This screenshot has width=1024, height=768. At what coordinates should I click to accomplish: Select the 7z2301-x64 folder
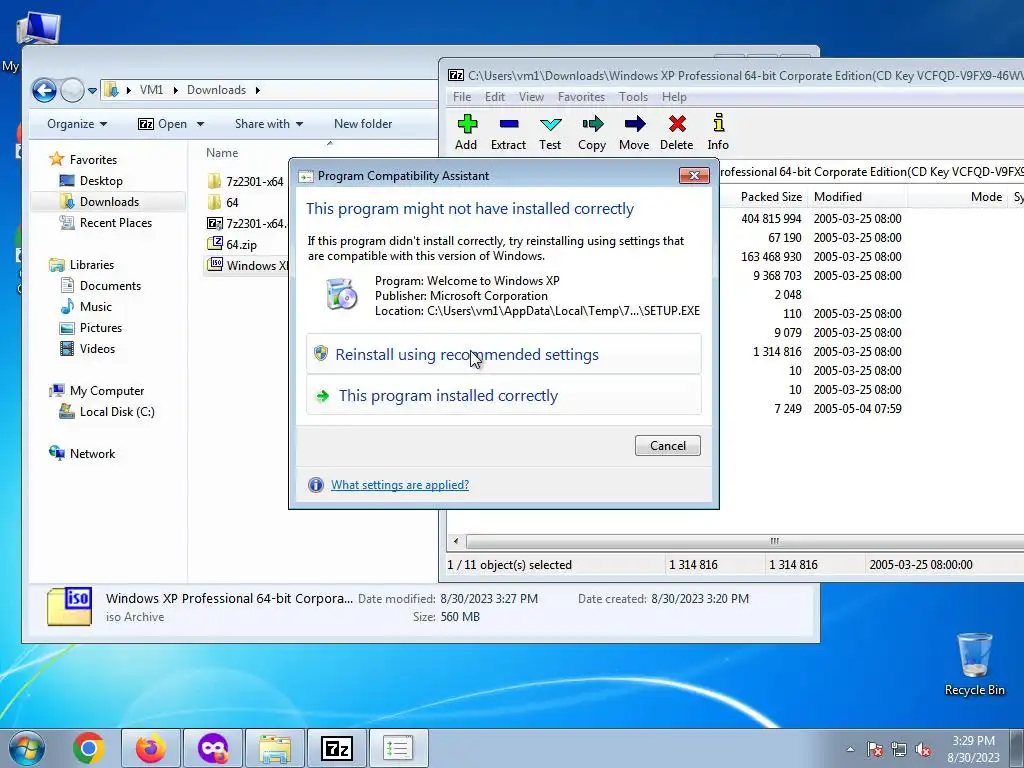point(246,181)
